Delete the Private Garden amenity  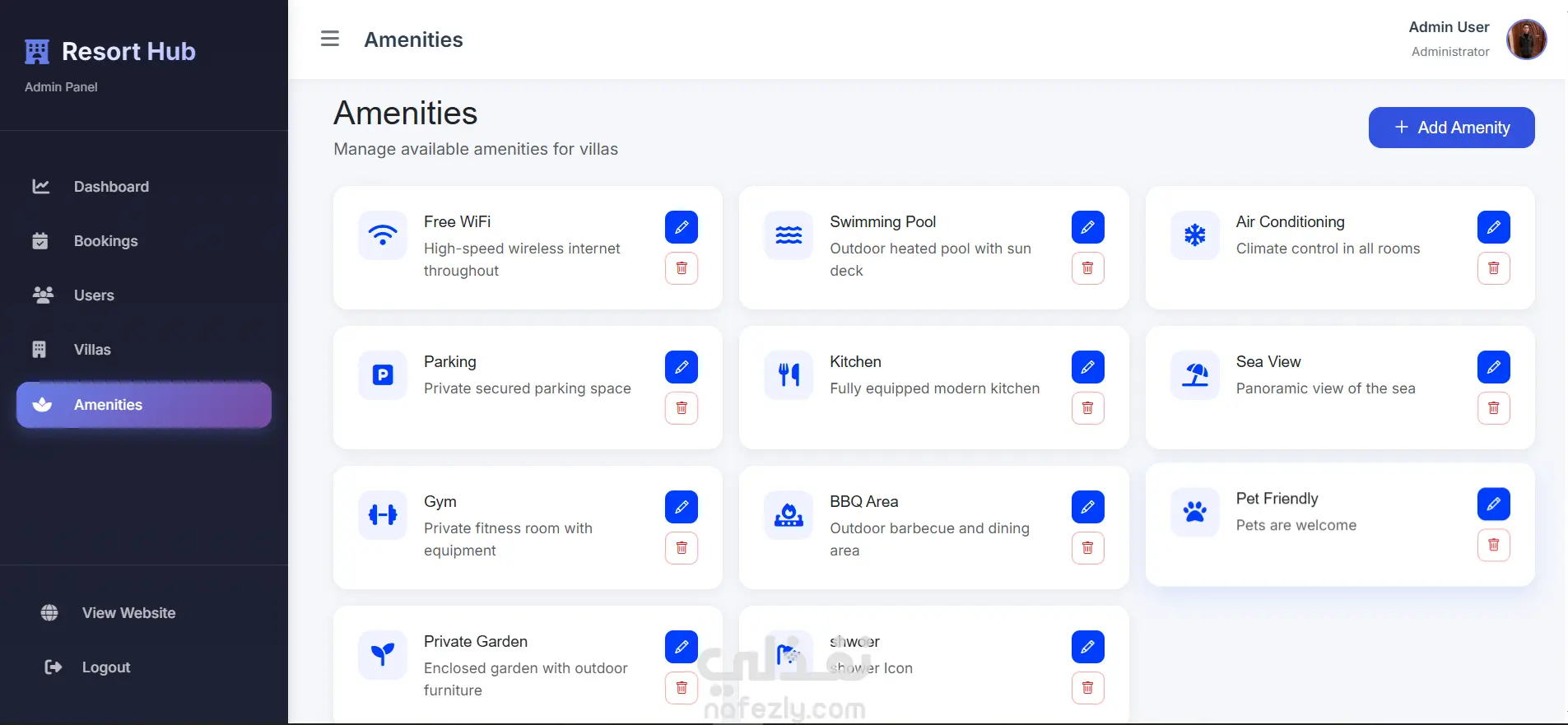point(682,688)
